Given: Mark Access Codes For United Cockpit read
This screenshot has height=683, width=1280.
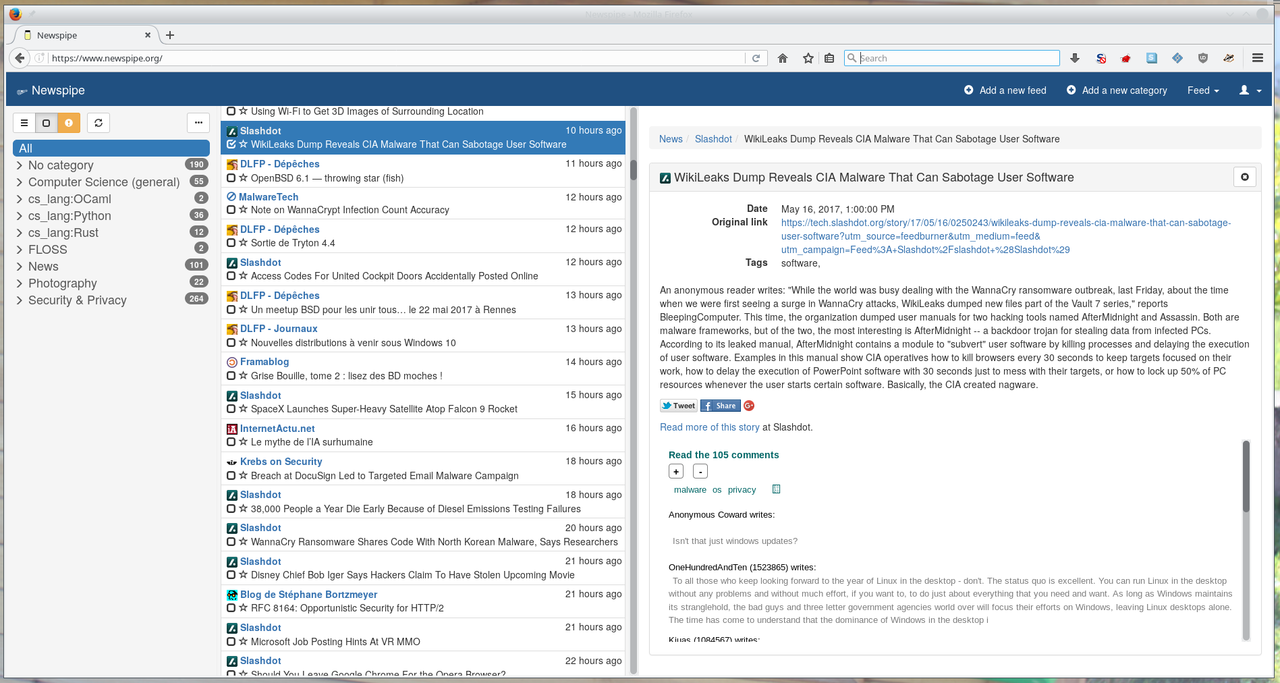Looking at the screenshot, I should [x=232, y=277].
